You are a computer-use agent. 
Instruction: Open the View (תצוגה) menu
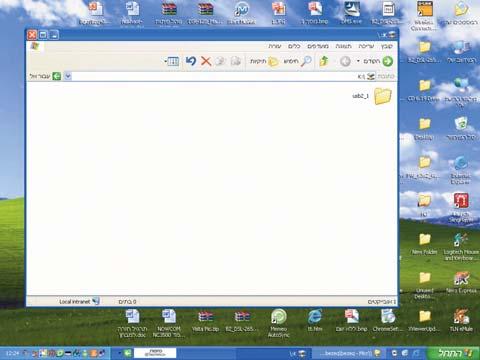pos(343,46)
